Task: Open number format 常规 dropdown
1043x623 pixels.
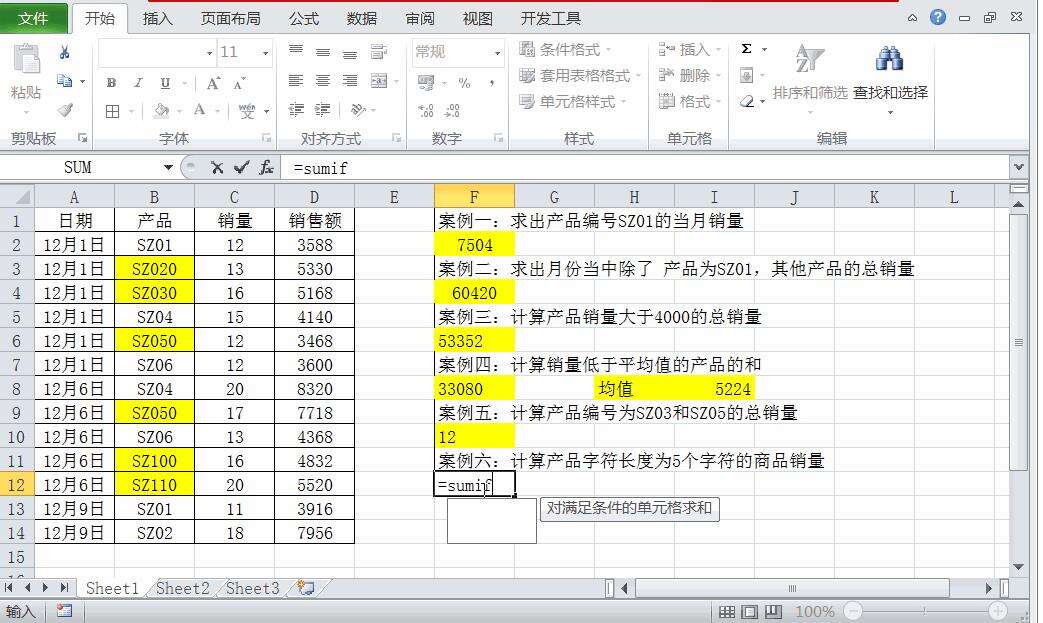Action: pos(497,53)
